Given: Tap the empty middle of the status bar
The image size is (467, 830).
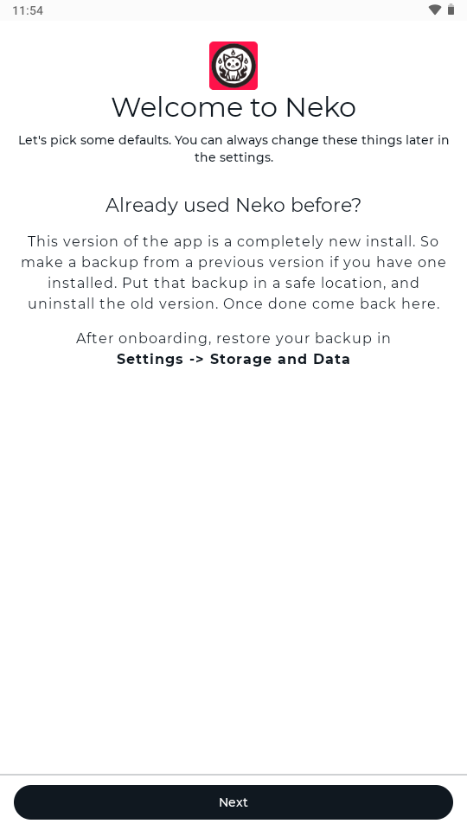Looking at the screenshot, I should (234, 10).
